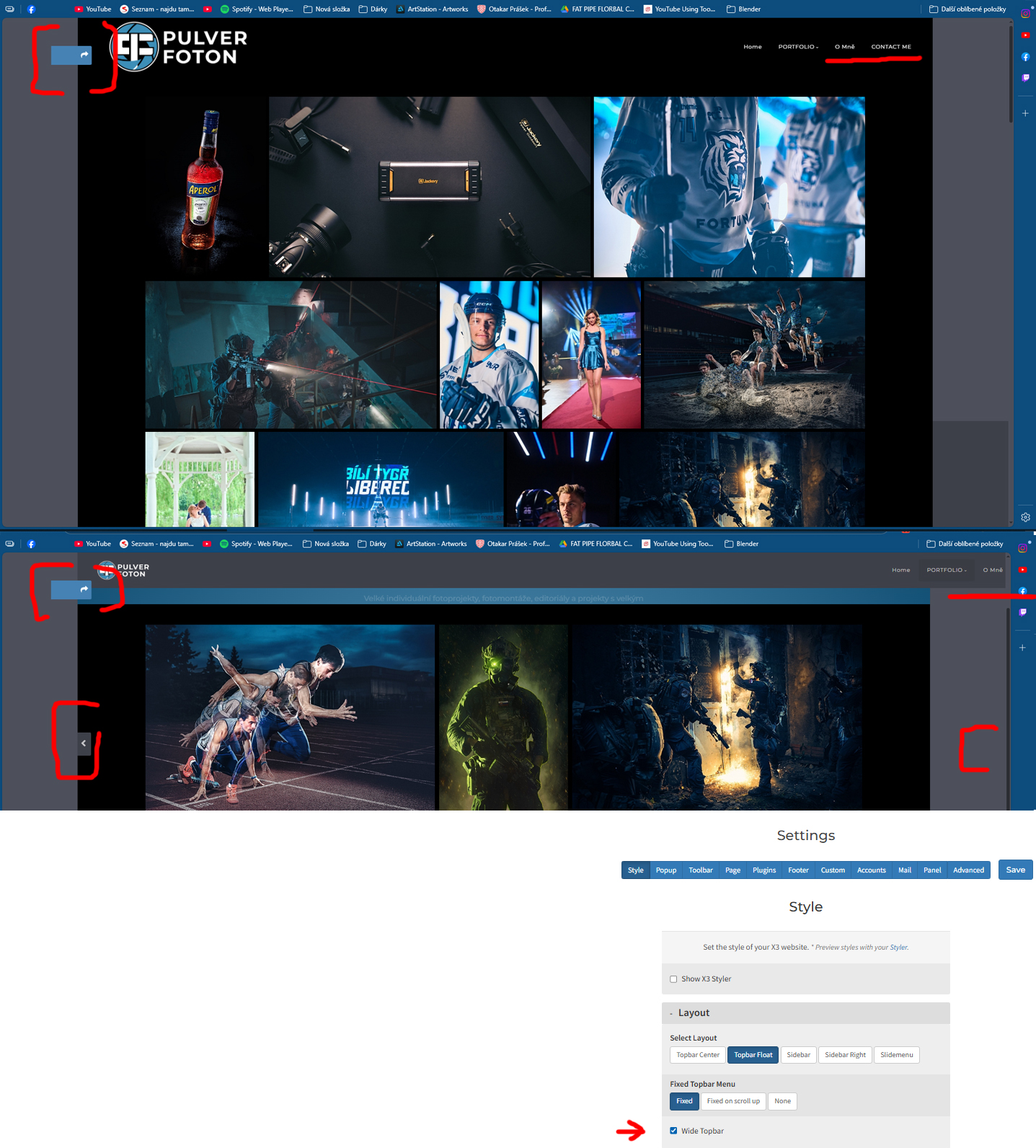This screenshot has width=1036, height=1148.
Task: Uncheck the Wide Topbar checkbox
Action: [x=673, y=1131]
